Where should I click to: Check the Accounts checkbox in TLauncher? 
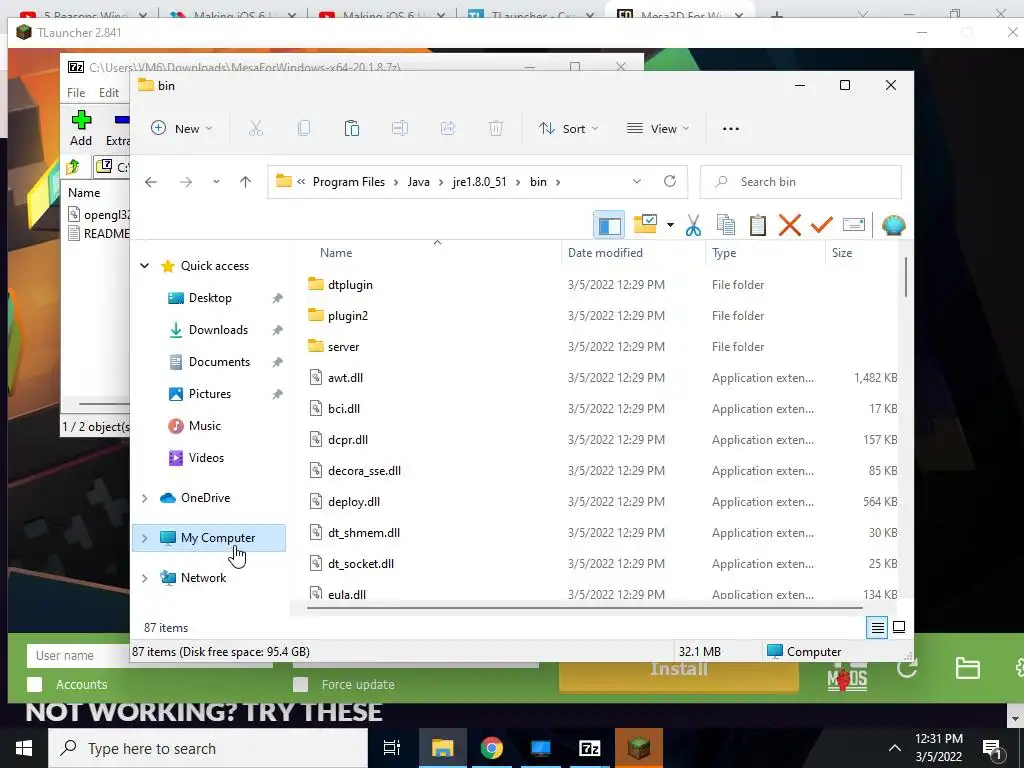coord(35,684)
